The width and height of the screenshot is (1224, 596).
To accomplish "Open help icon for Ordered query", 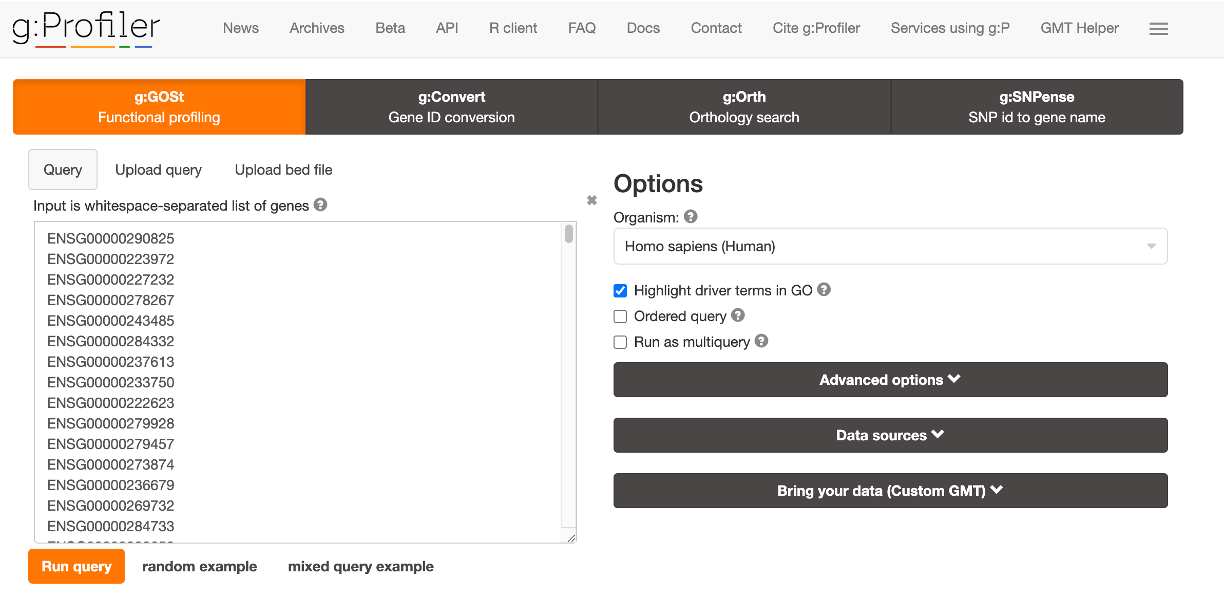I will point(738,315).
